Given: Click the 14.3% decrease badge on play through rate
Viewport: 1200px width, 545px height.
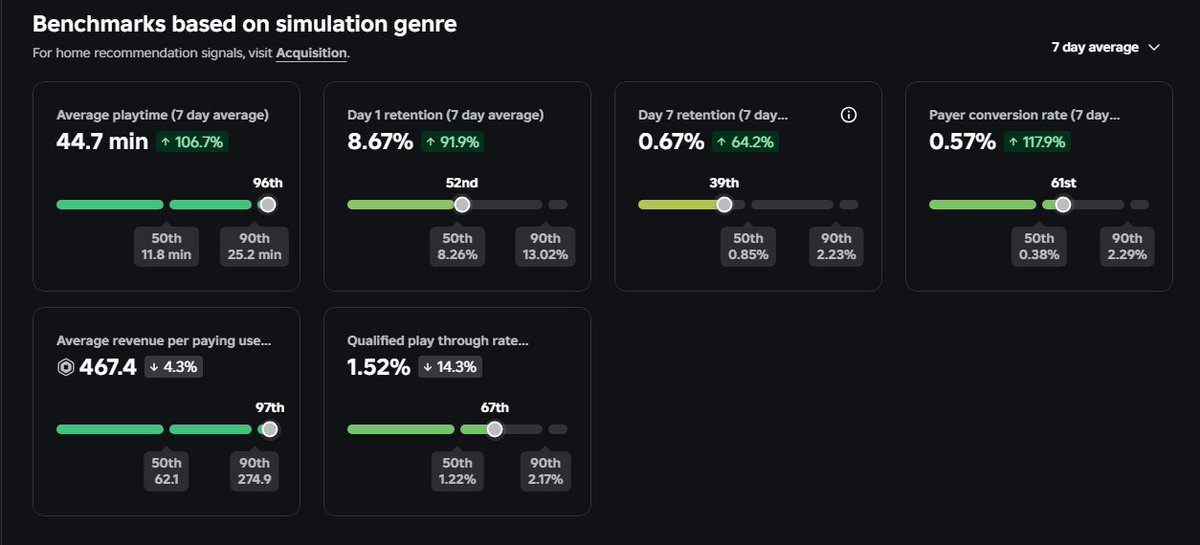Looking at the screenshot, I should click(x=451, y=367).
